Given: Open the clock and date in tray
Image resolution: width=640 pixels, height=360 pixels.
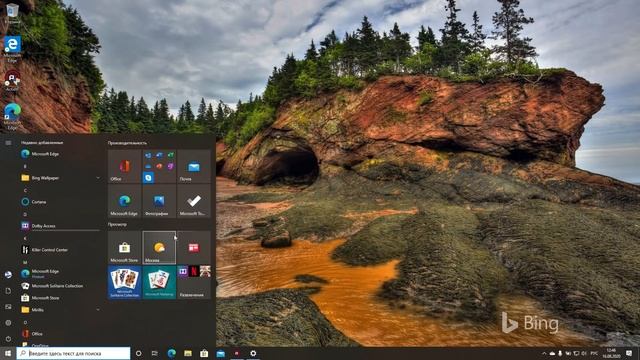Looking at the screenshot, I should 611,353.
